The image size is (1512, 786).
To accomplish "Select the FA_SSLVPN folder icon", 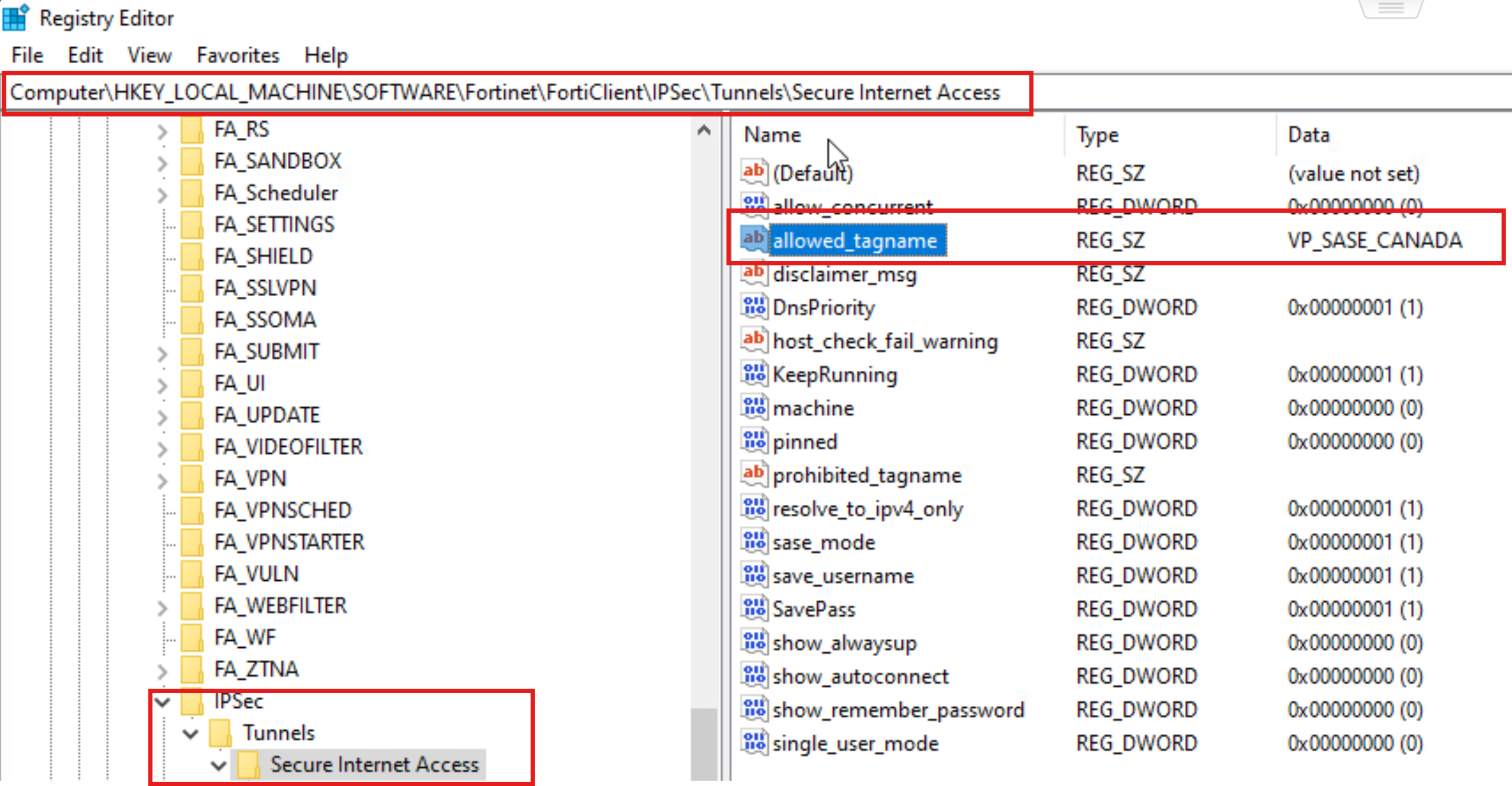I will point(192,288).
